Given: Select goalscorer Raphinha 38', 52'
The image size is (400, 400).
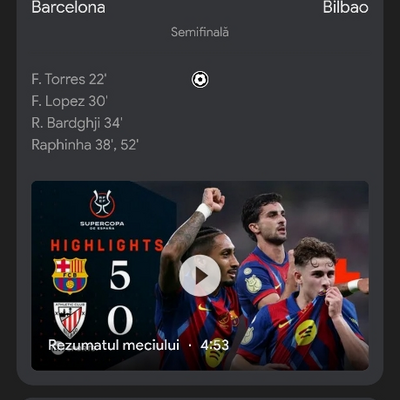Looking at the screenshot, I should [85, 145].
